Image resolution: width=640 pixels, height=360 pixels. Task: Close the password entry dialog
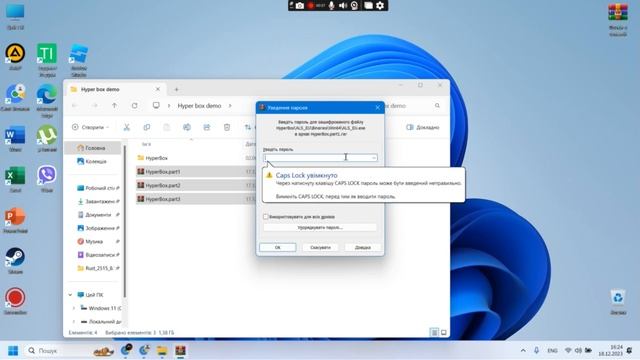click(x=378, y=108)
